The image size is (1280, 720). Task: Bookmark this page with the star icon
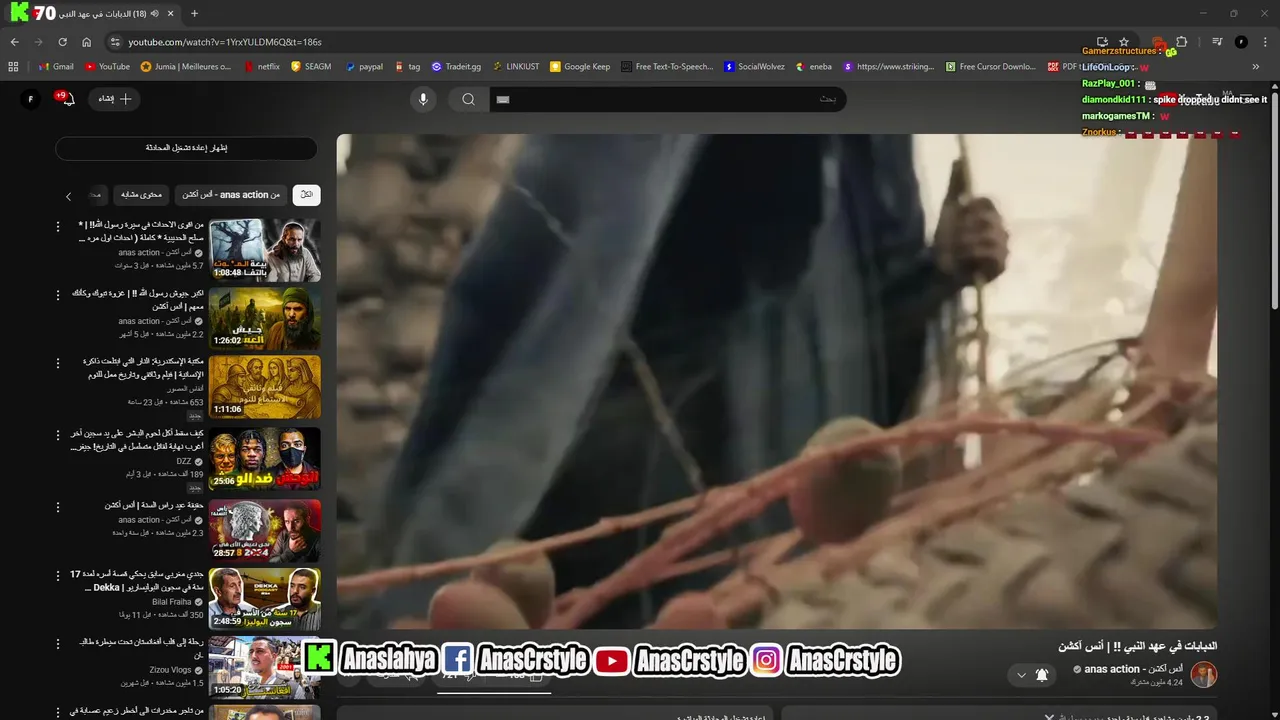1124,42
